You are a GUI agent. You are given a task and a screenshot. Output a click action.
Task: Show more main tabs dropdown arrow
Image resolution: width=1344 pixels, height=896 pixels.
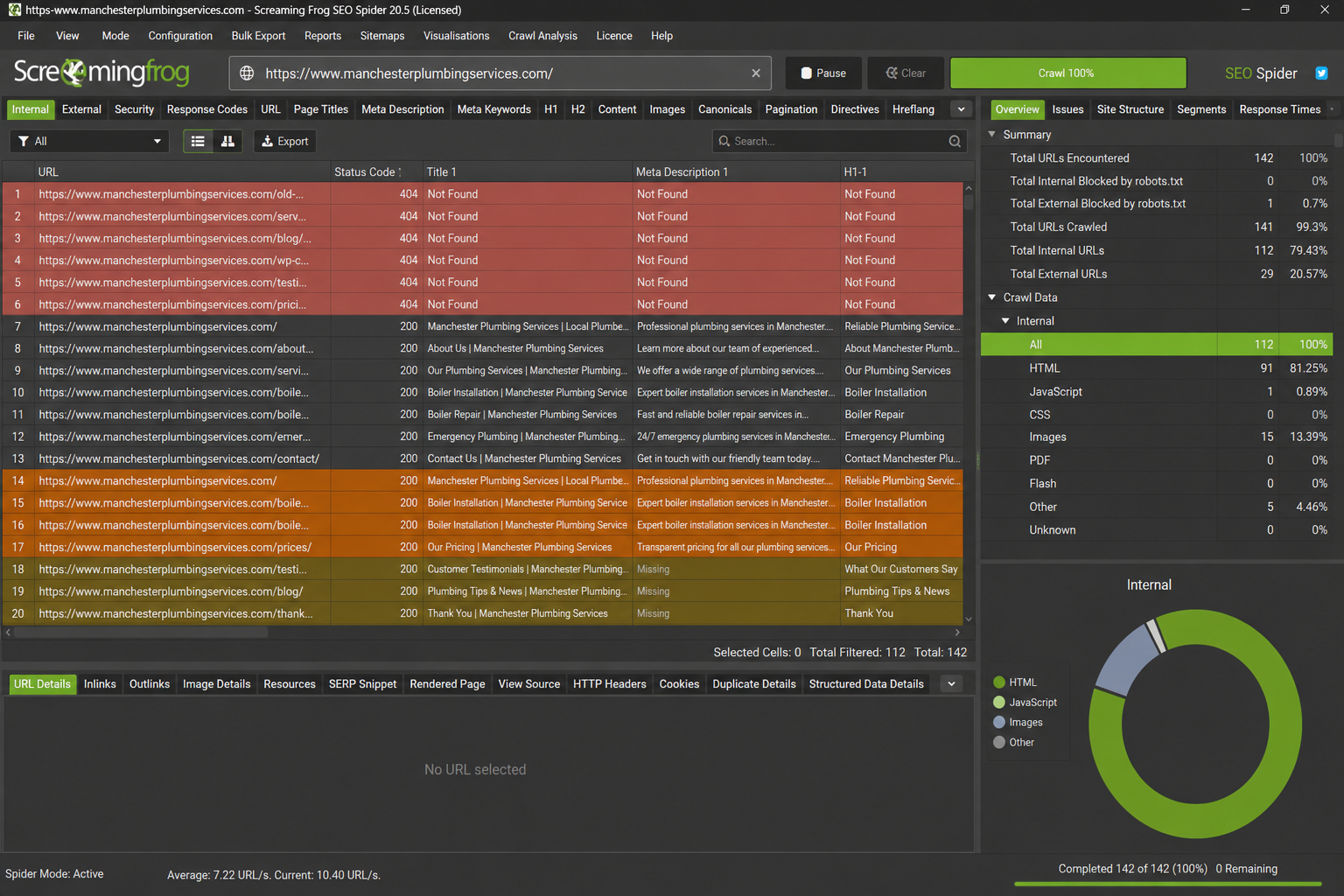[961, 109]
